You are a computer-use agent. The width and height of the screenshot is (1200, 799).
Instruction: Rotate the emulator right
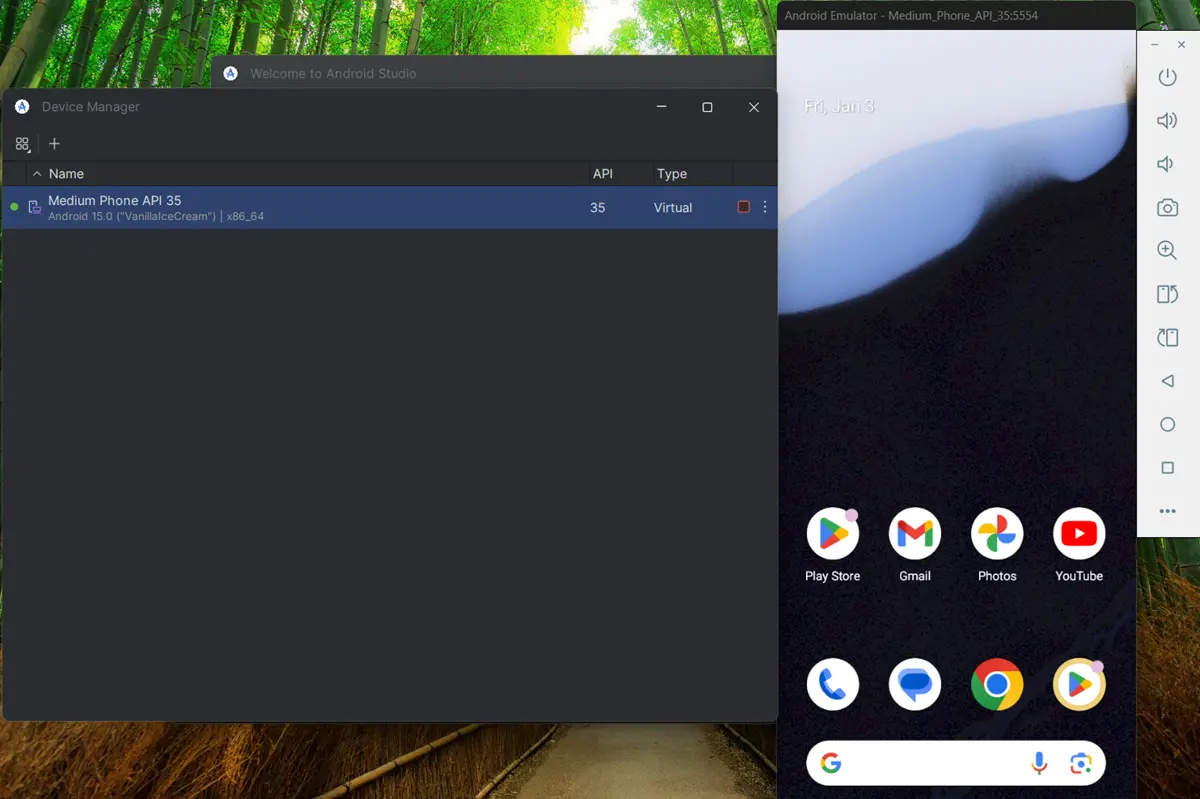coord(1167,338)
